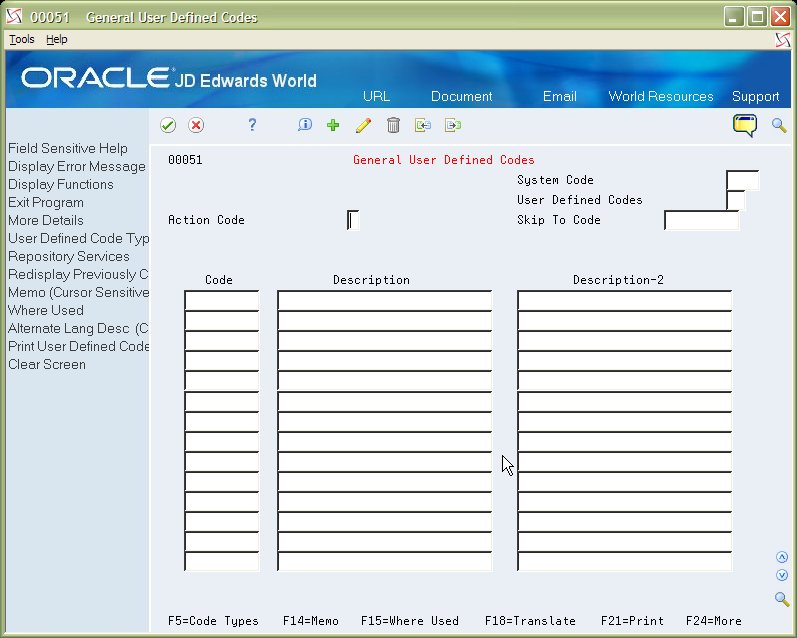The width and height of the screenshot is (797, 638).
Task: Open the Support header link
Action: [x=755, y=96]
